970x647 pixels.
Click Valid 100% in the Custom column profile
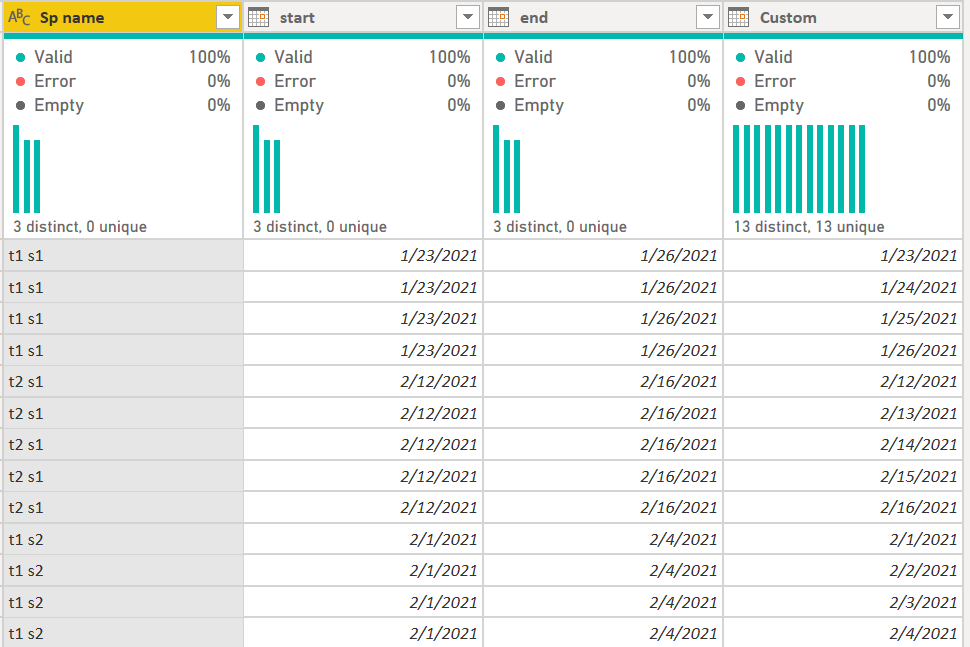click(x=843, y=57)
